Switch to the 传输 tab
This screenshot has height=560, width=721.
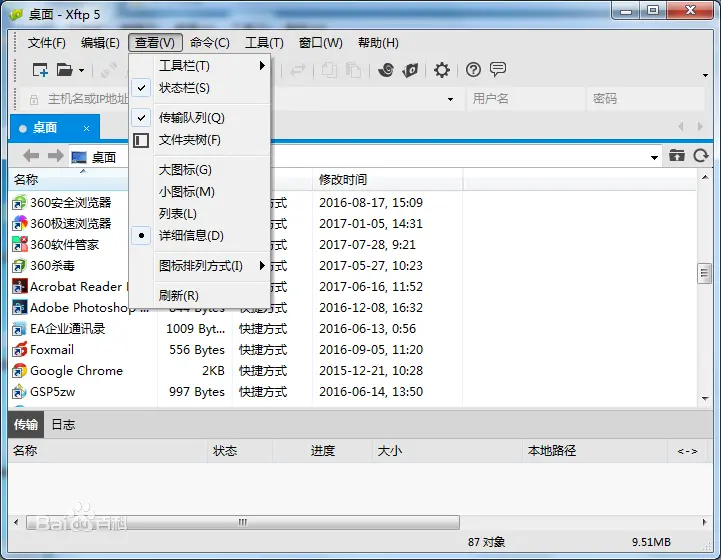pos(26,424)
